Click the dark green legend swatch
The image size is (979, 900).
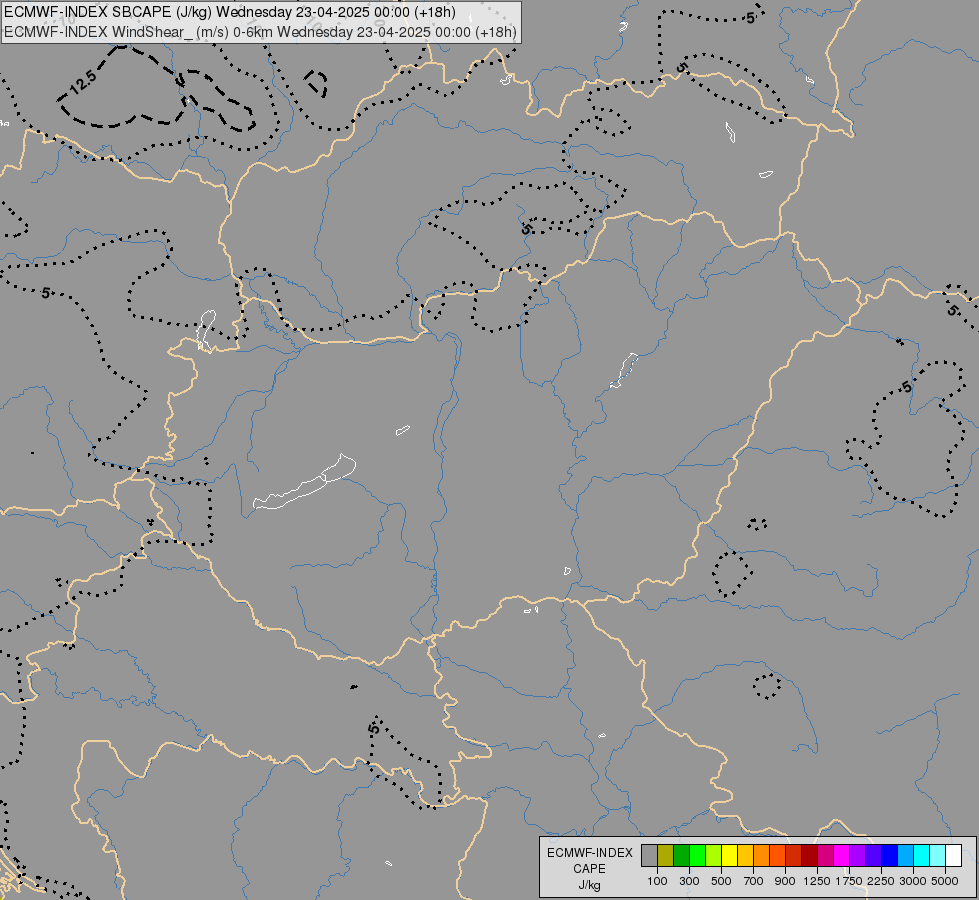pyautogui.click(x=681, y=856)
